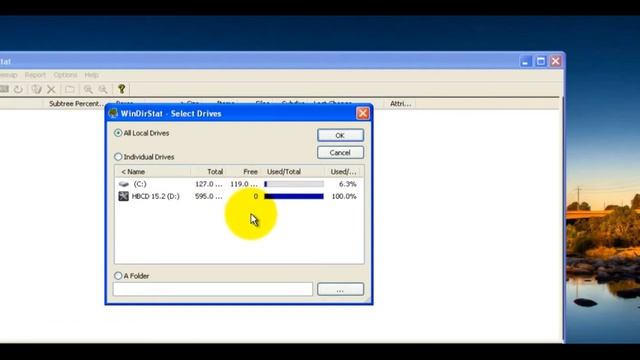
Task: Minimize the main WinDirStat window
Action: (x=525, y=62)
